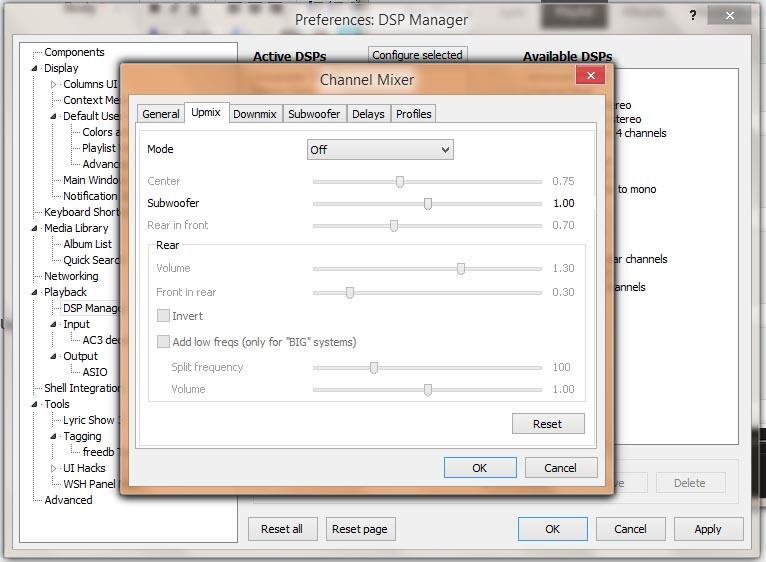Open the Delays tab

(x=368, y=114)
